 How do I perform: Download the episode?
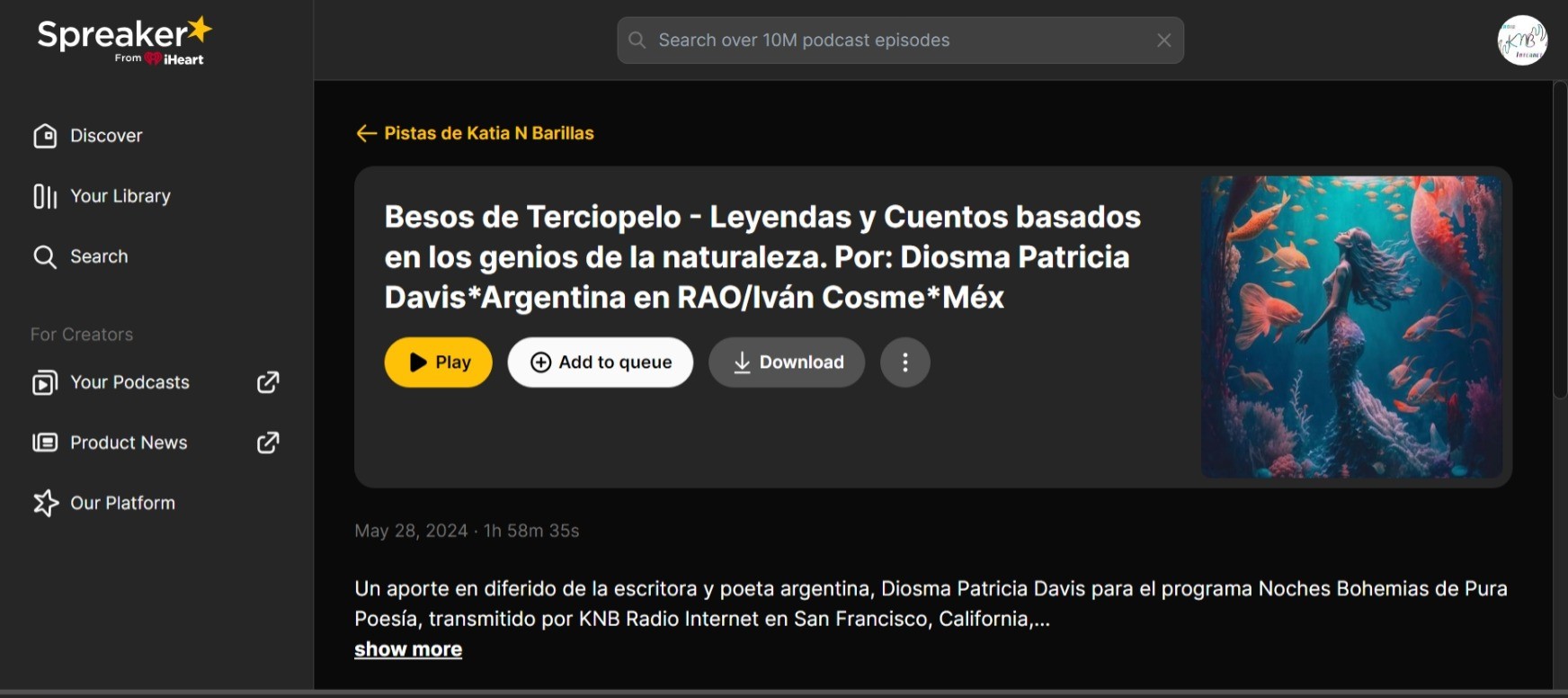786,362
